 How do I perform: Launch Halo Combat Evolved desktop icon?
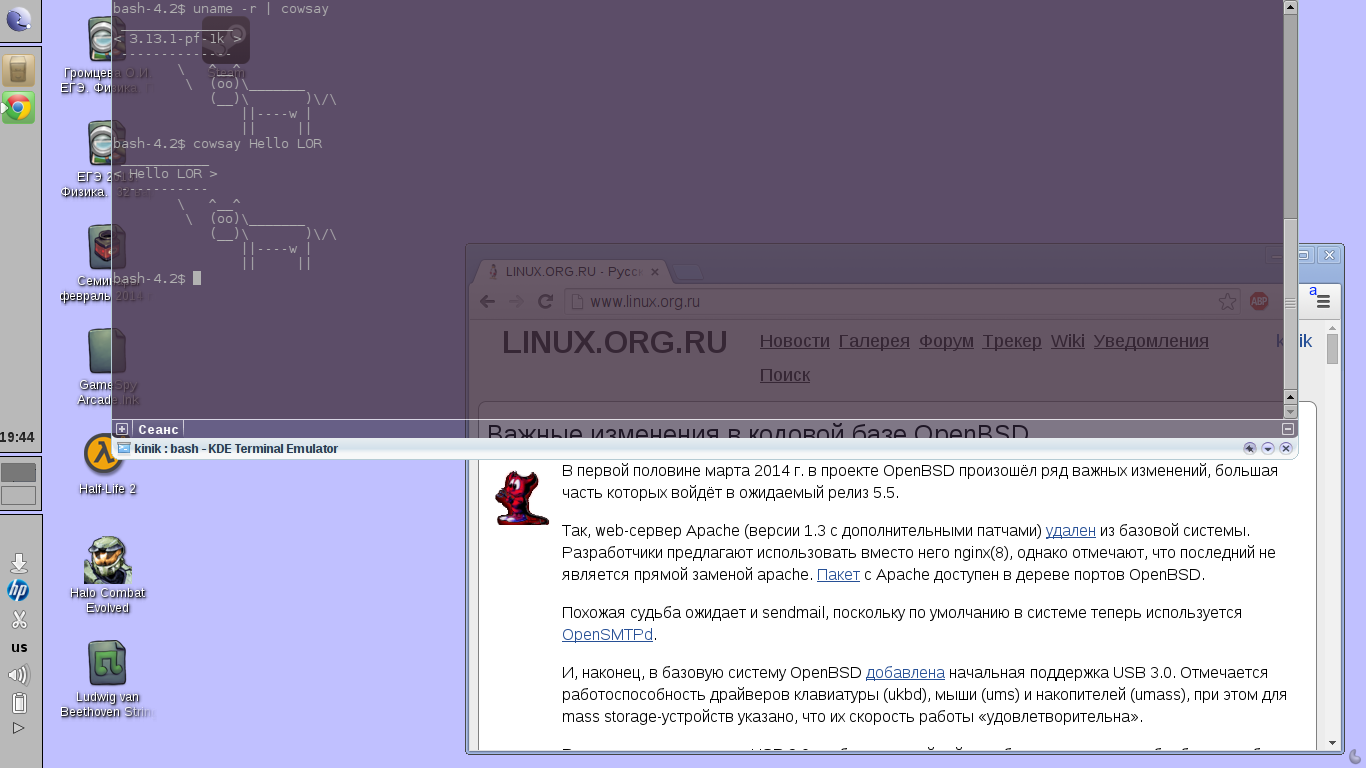click(107, 575)
